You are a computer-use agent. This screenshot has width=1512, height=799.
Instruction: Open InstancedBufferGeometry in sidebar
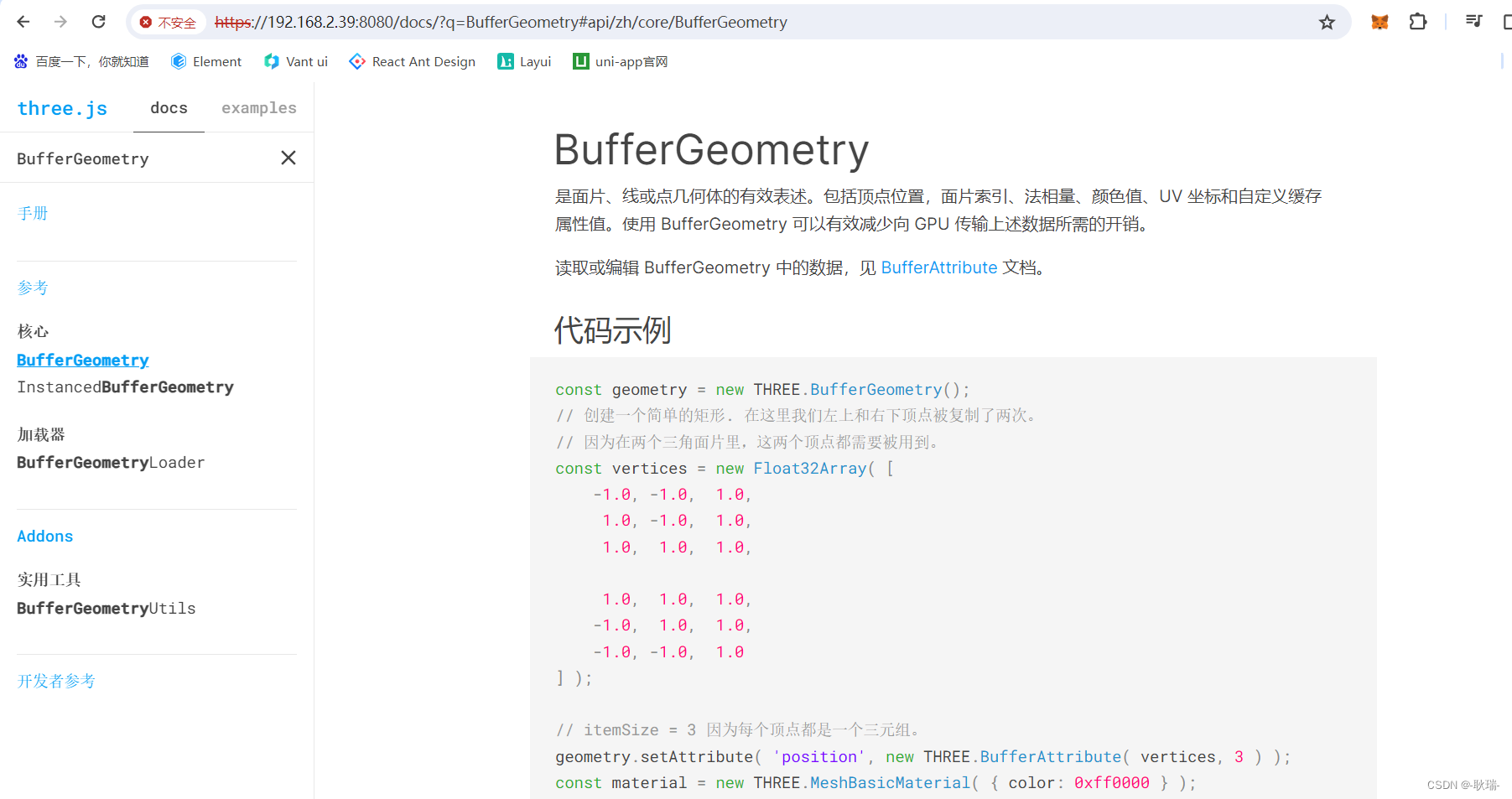(125, 387)
